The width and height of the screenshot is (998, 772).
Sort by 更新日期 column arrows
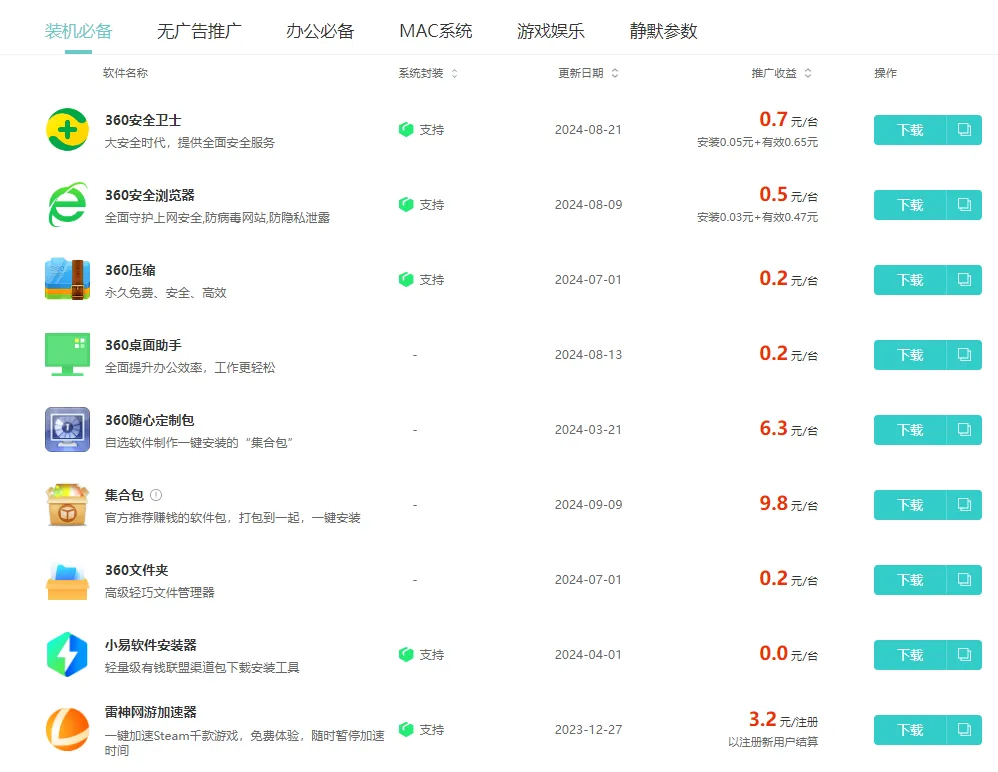pos(615,73)
